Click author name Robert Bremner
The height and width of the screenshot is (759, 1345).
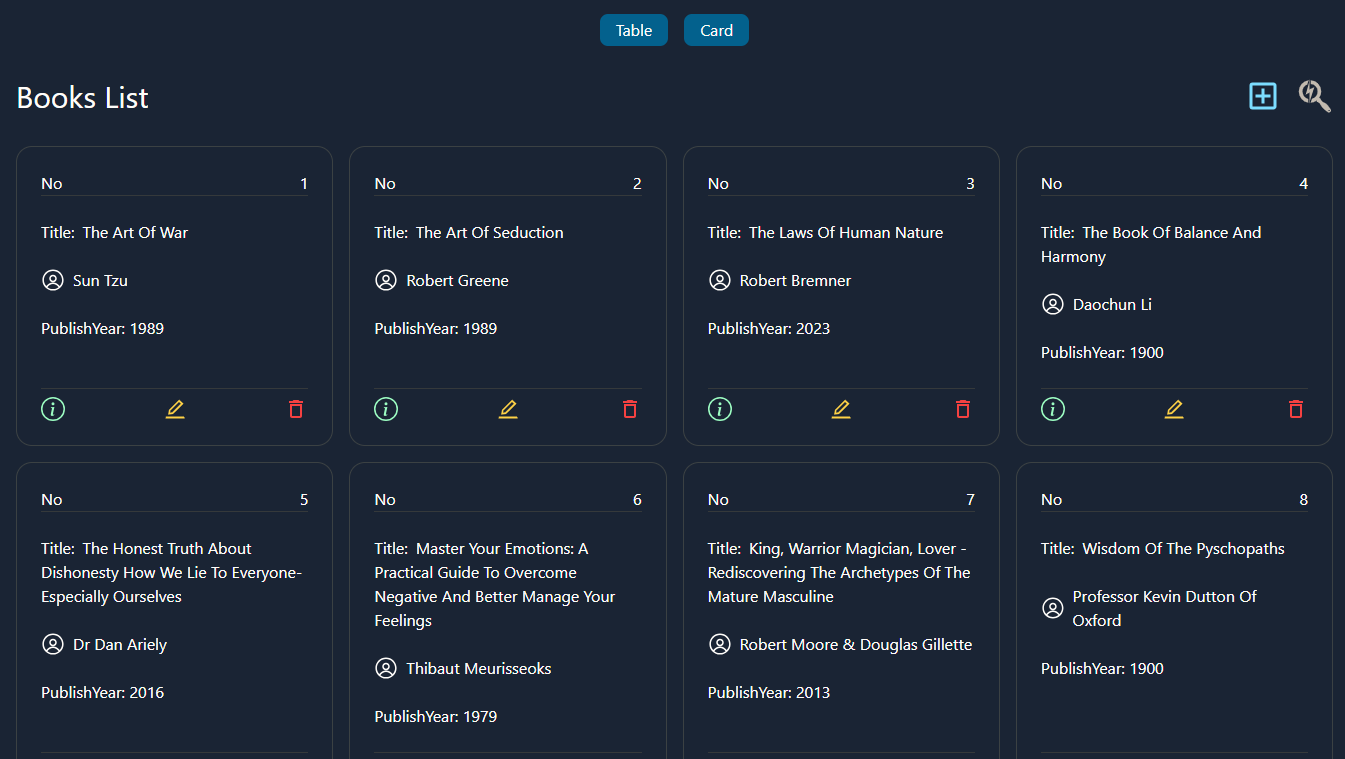(795, 280)
